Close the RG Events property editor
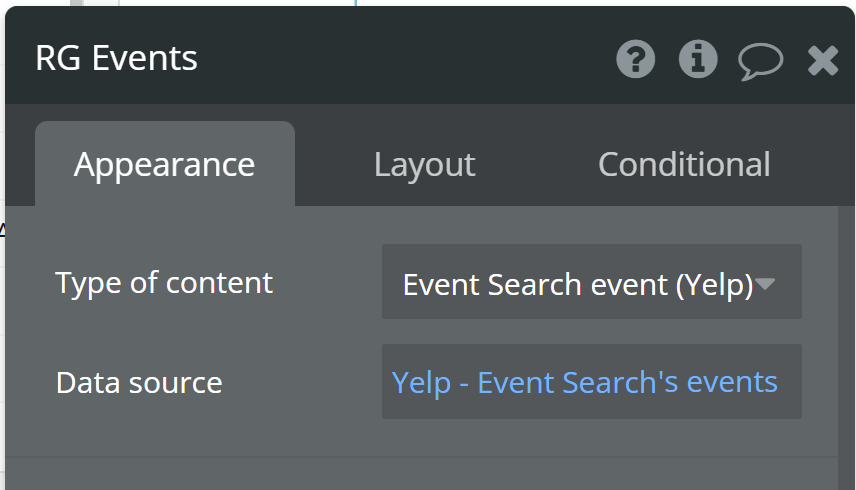856x490 pixels. pyautogui.click(x=823, y=61)
